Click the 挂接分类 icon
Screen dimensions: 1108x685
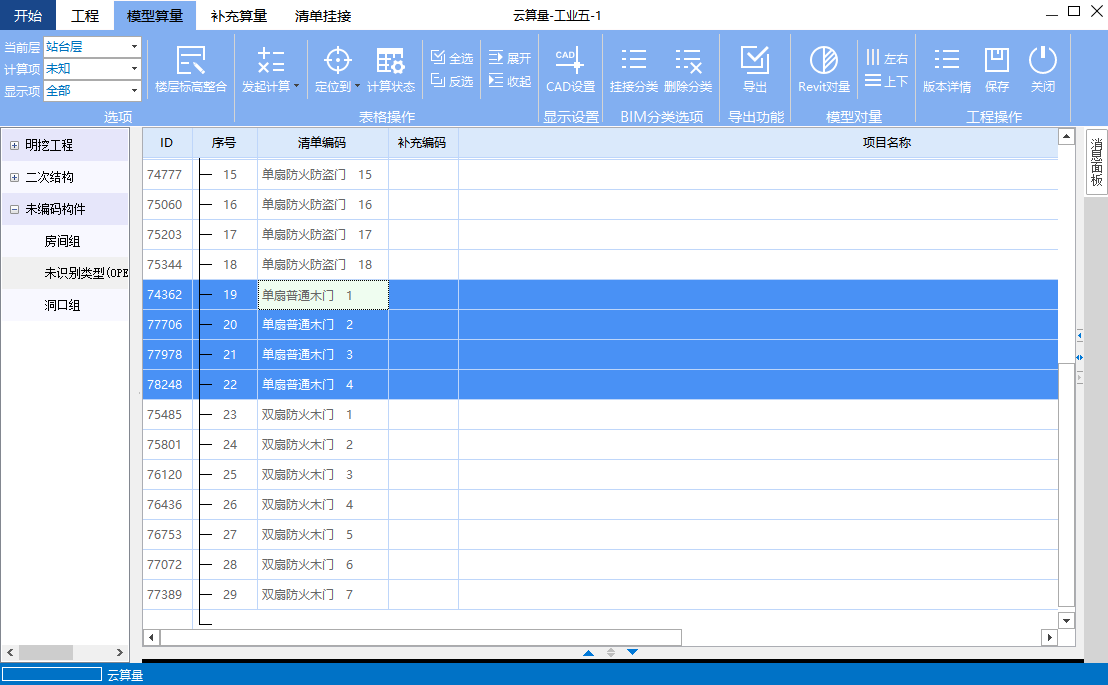coord(634,62)
